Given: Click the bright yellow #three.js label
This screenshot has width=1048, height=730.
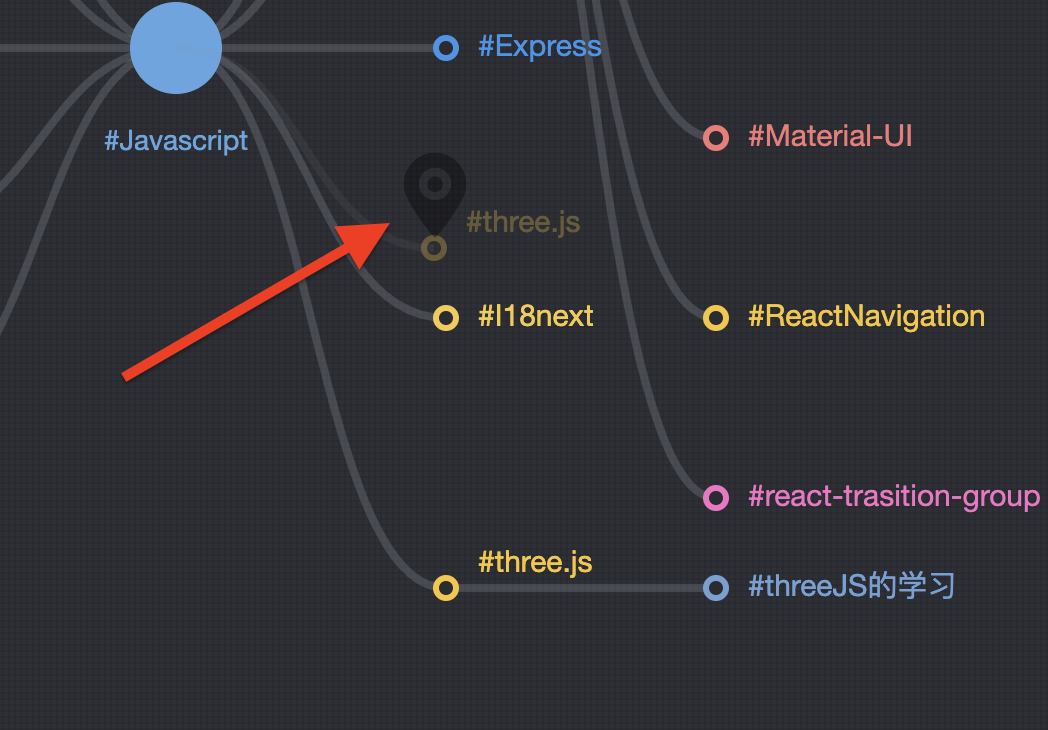Looking at the screenshot, I should (x=535, y=562).
